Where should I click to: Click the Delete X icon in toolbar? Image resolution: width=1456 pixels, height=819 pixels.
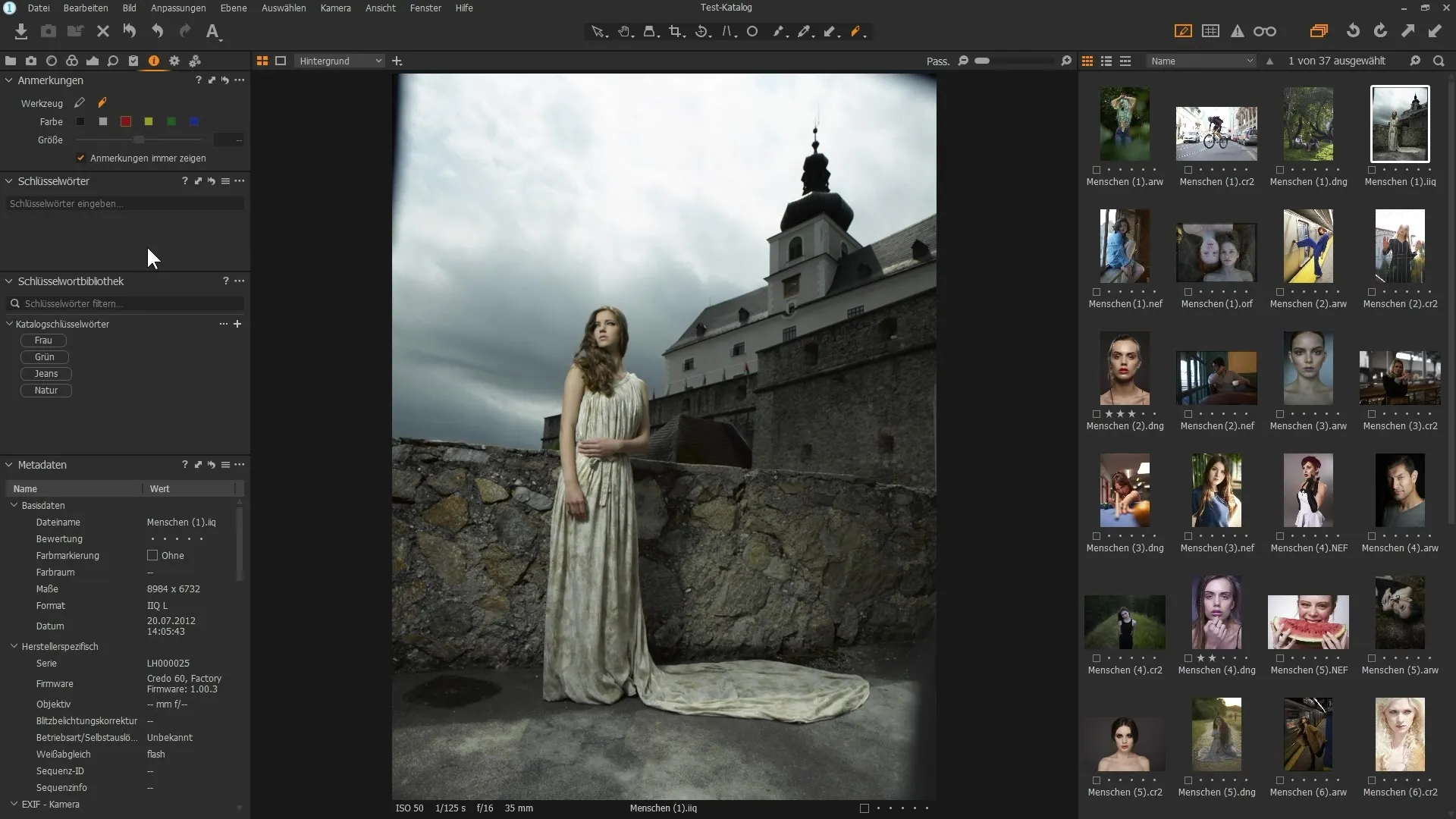pyautogui.click(x=103, y=31)
